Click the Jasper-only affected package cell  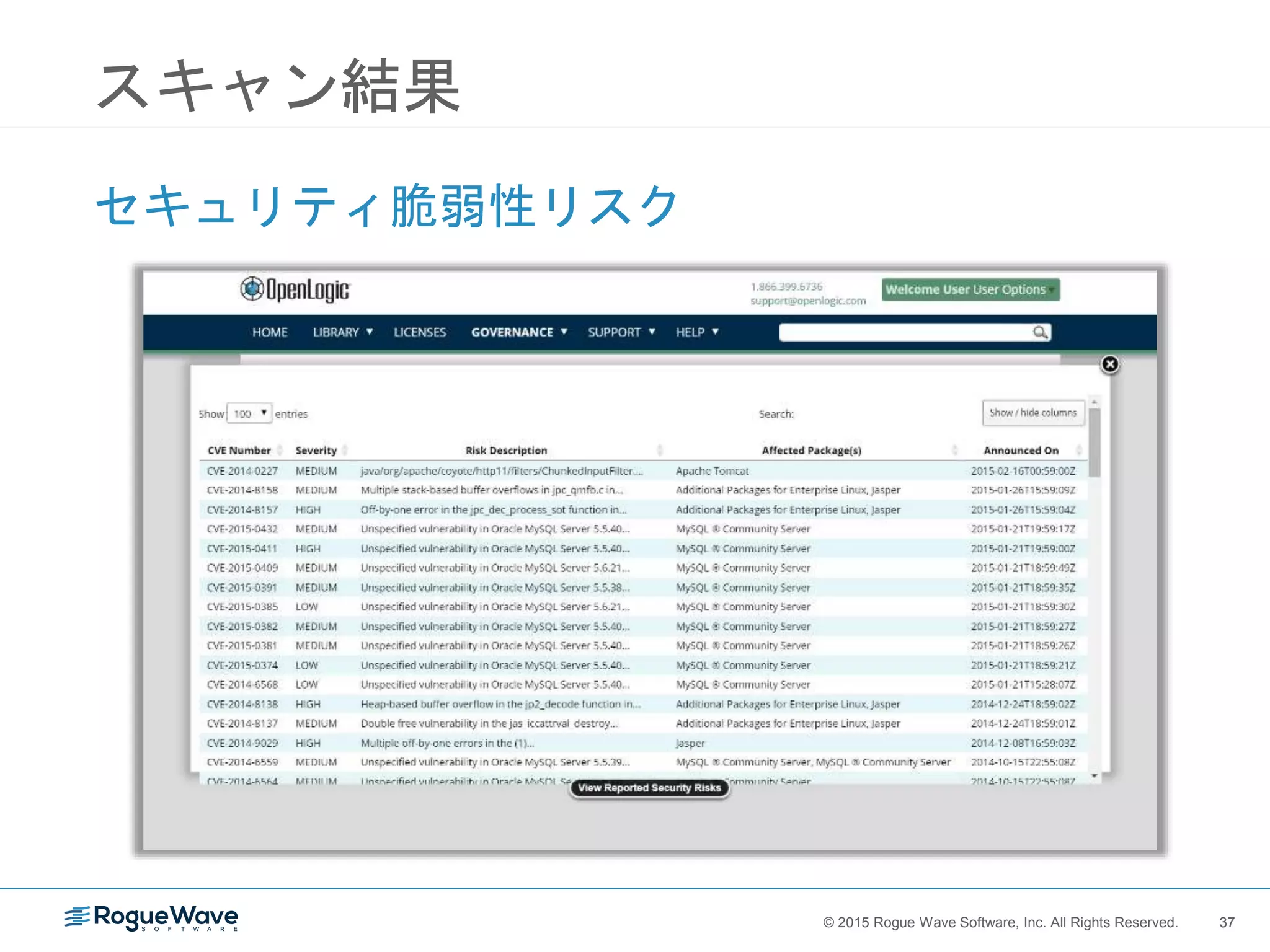tap(690, 743)
